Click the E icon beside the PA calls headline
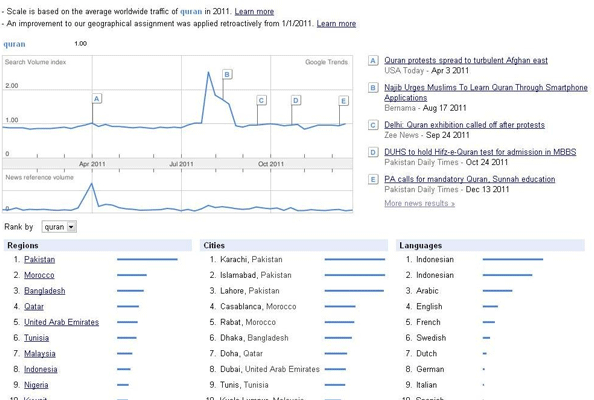This screenshot has height=400, width=594. coord(373,180)
